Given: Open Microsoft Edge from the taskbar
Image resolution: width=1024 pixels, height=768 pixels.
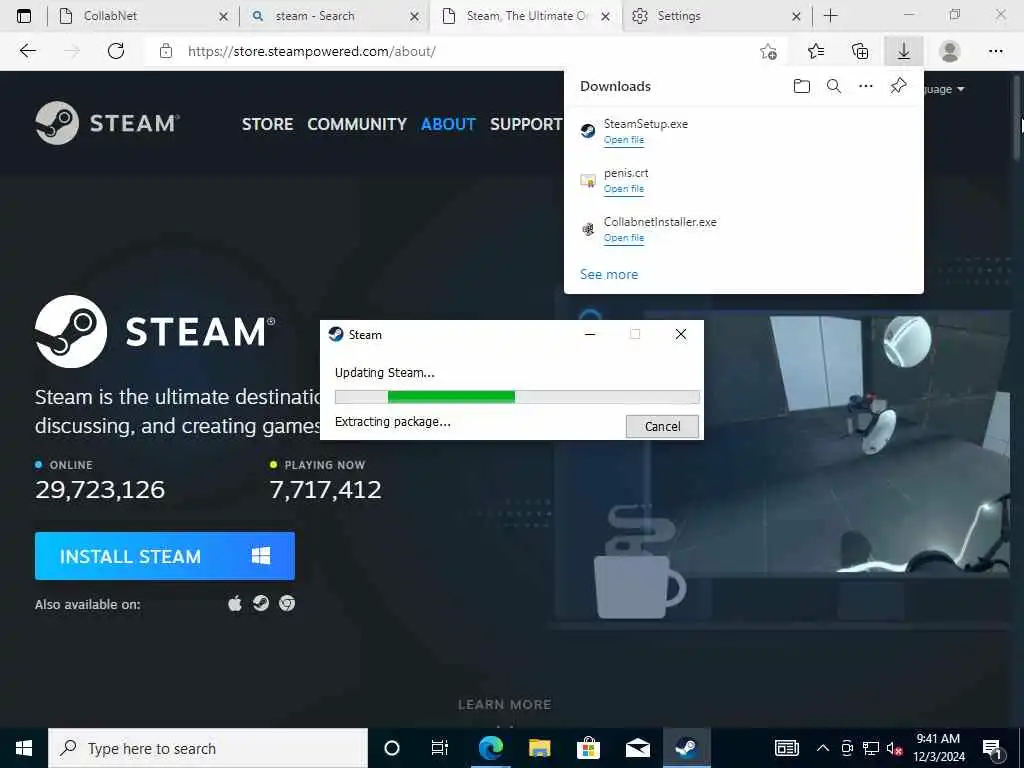Looking at the screenshot, I should 490,748.
